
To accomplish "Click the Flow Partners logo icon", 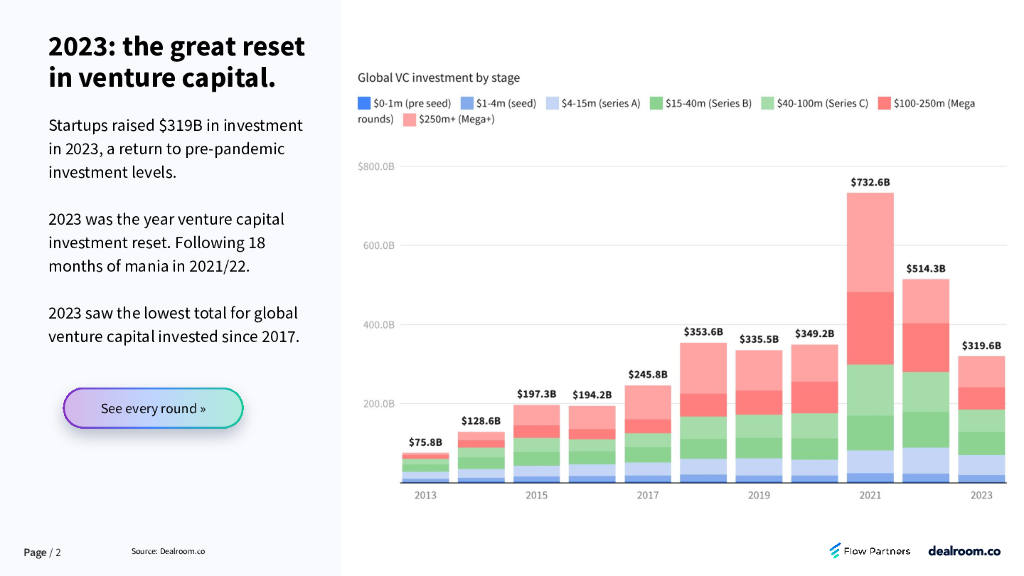I will point(835,551).
